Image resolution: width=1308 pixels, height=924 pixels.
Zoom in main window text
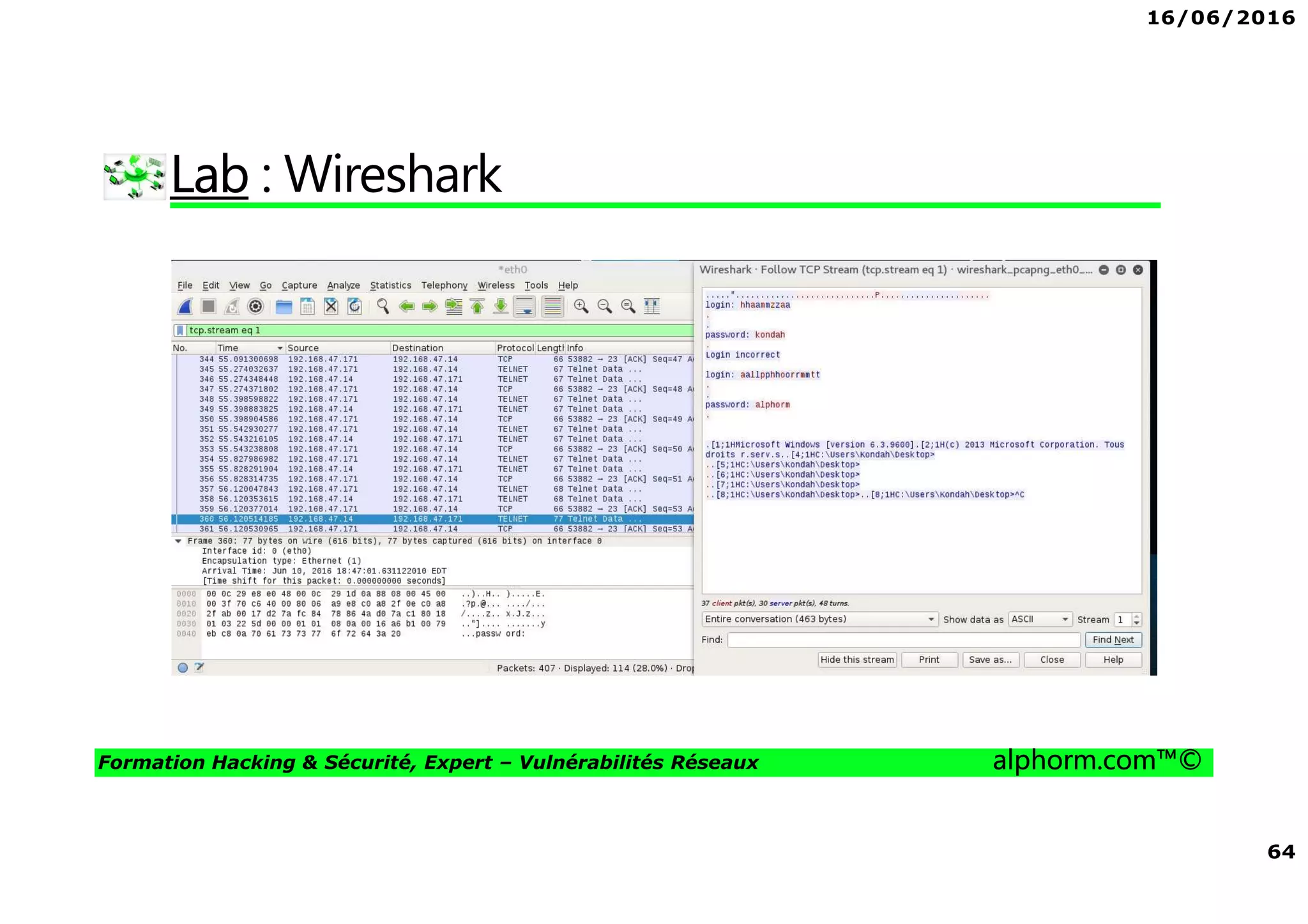pos(581,307)
